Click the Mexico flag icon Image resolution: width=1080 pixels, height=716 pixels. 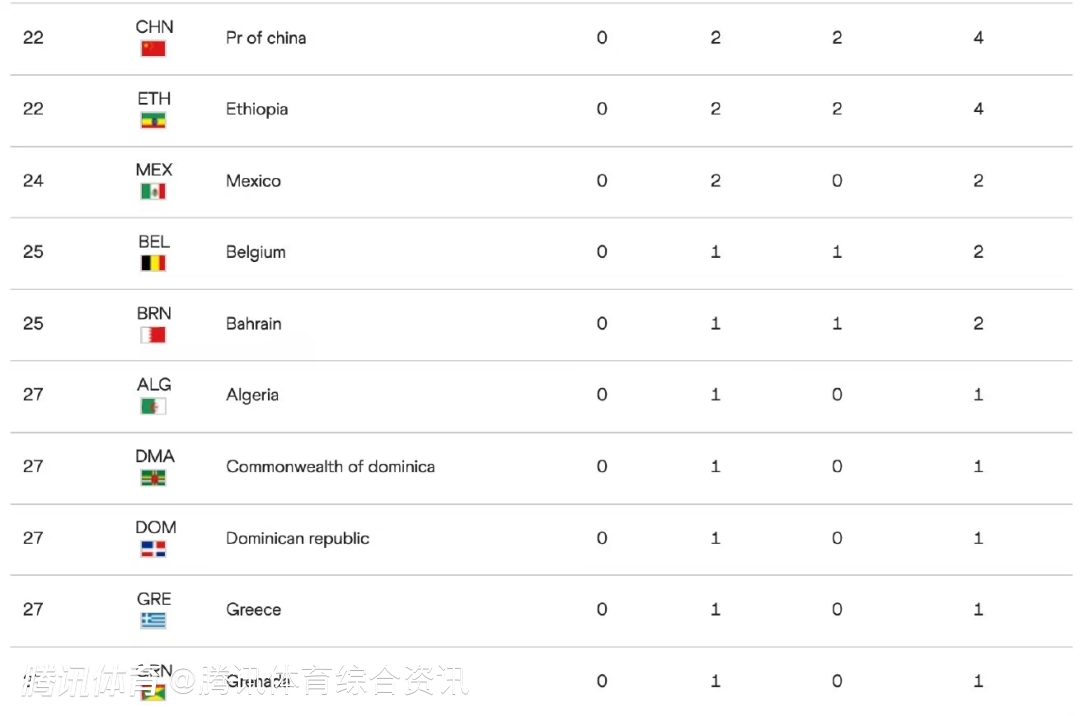point(153,191)
